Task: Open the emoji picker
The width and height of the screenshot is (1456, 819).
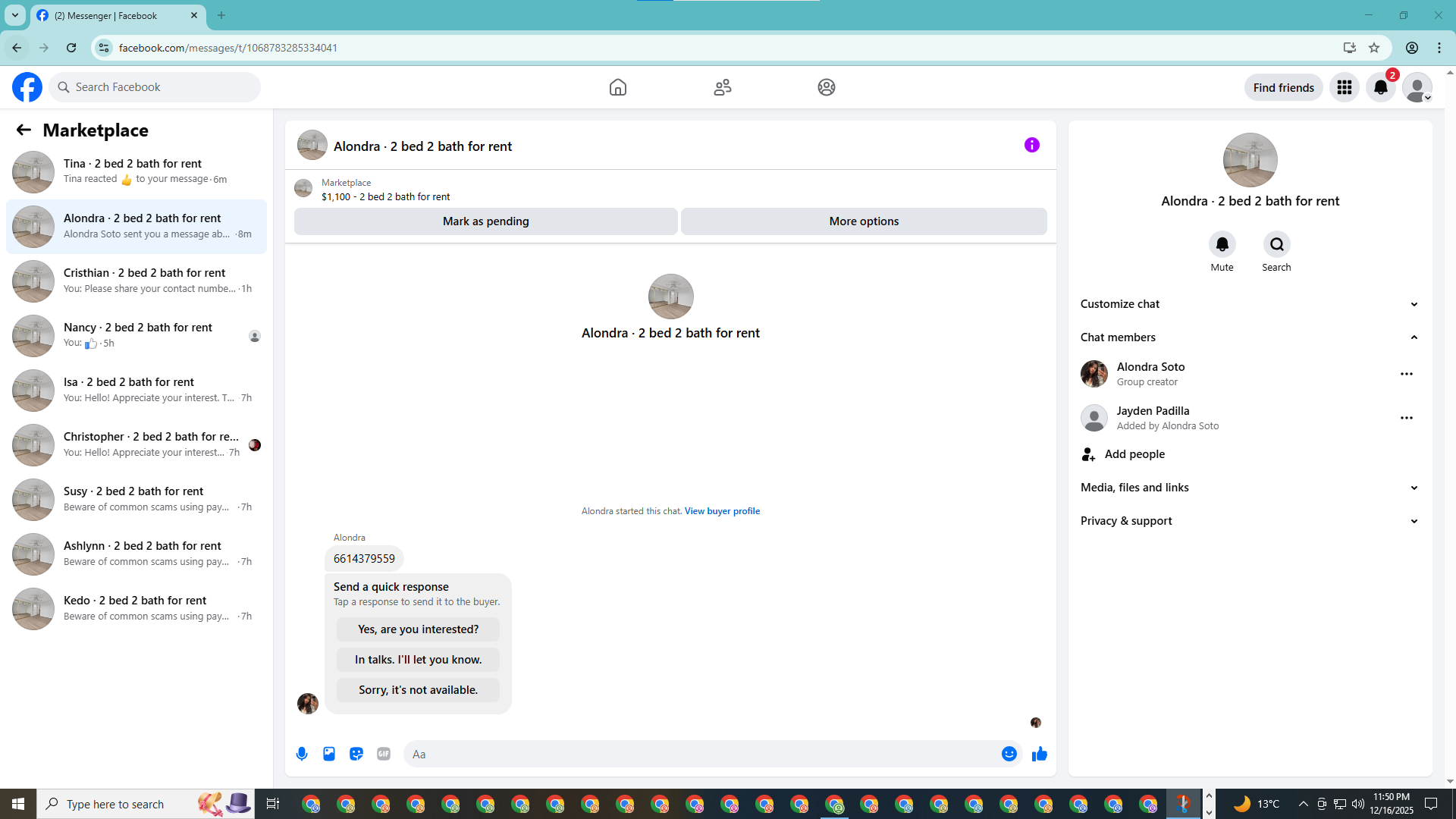Action: point(1009,754)
